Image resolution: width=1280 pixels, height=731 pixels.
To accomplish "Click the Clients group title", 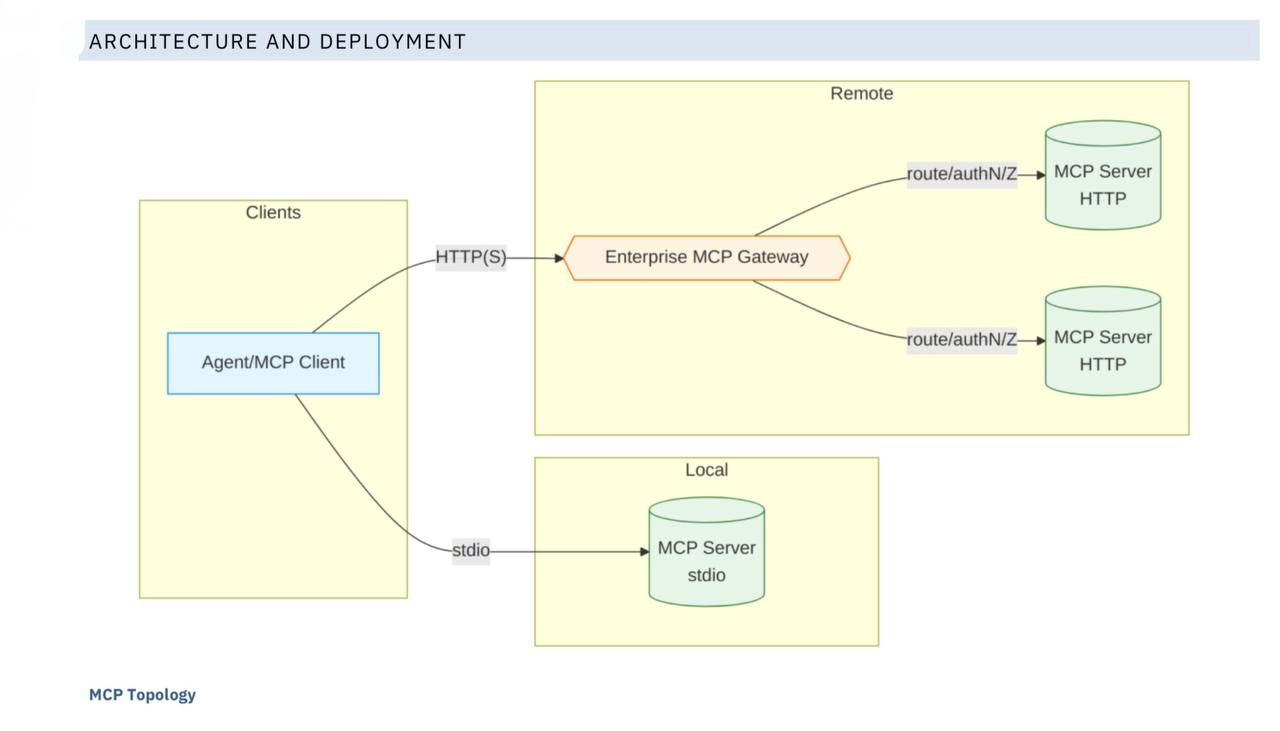I will [x=273, y=213].
